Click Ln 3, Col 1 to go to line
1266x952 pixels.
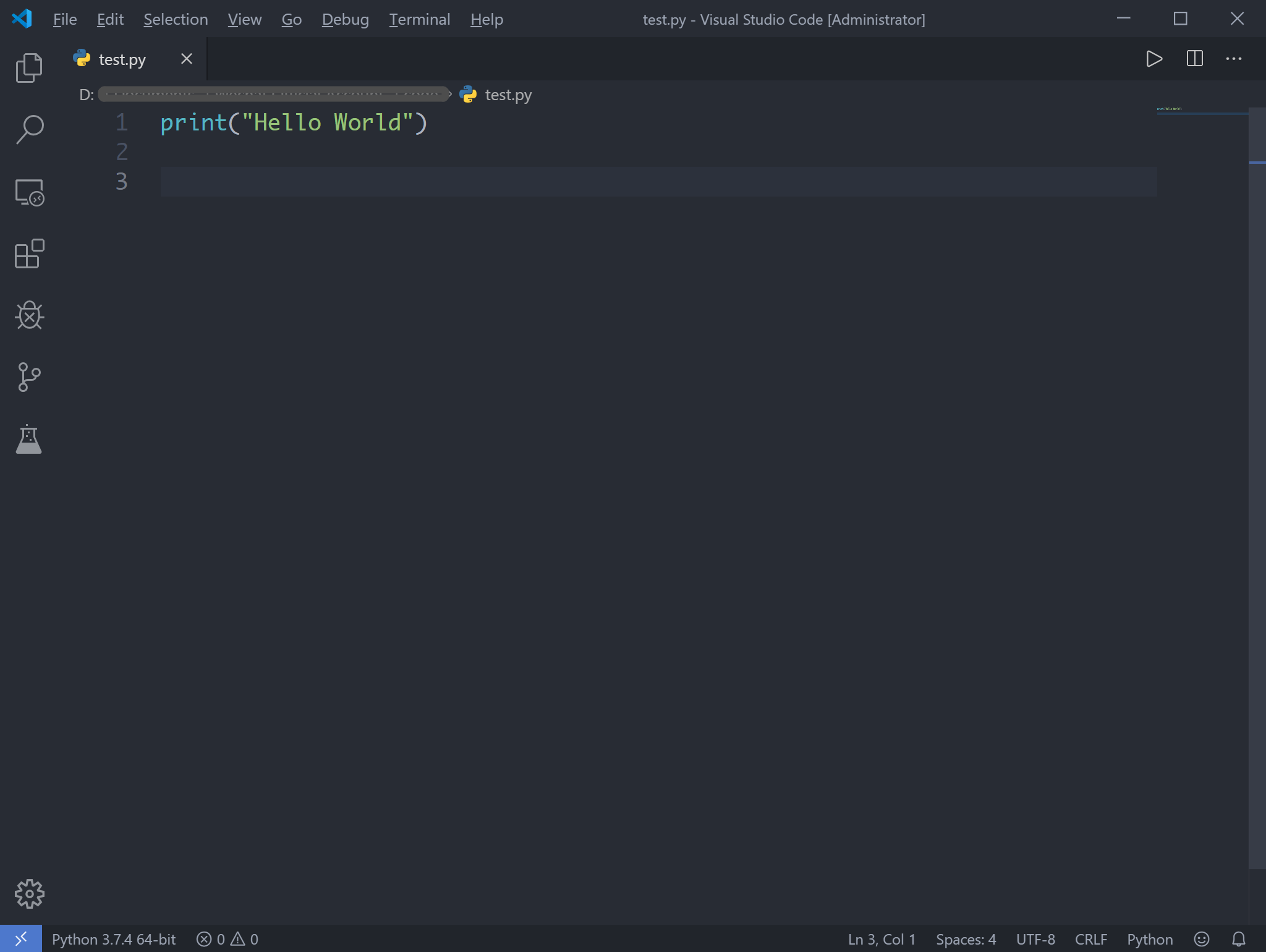pos(882,939)
